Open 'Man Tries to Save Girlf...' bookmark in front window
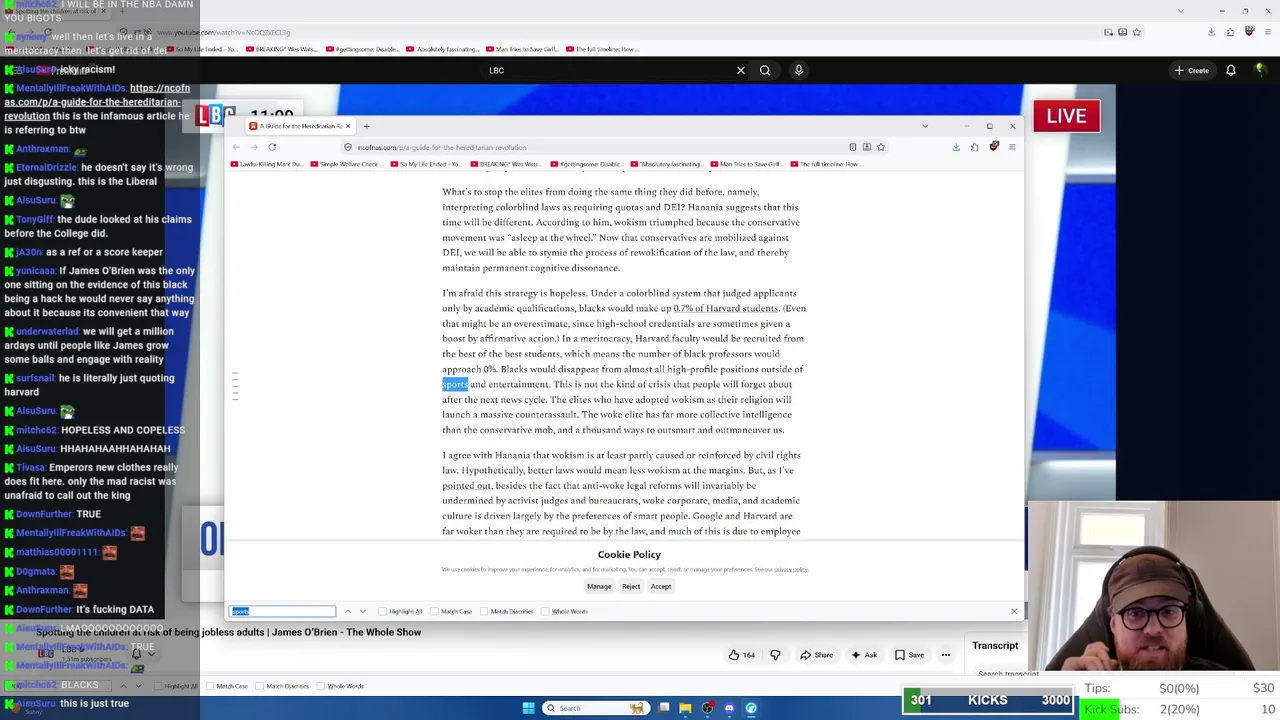Image resolution: width=1280 pixels, height=720 pixels. [x=746, y=164]
